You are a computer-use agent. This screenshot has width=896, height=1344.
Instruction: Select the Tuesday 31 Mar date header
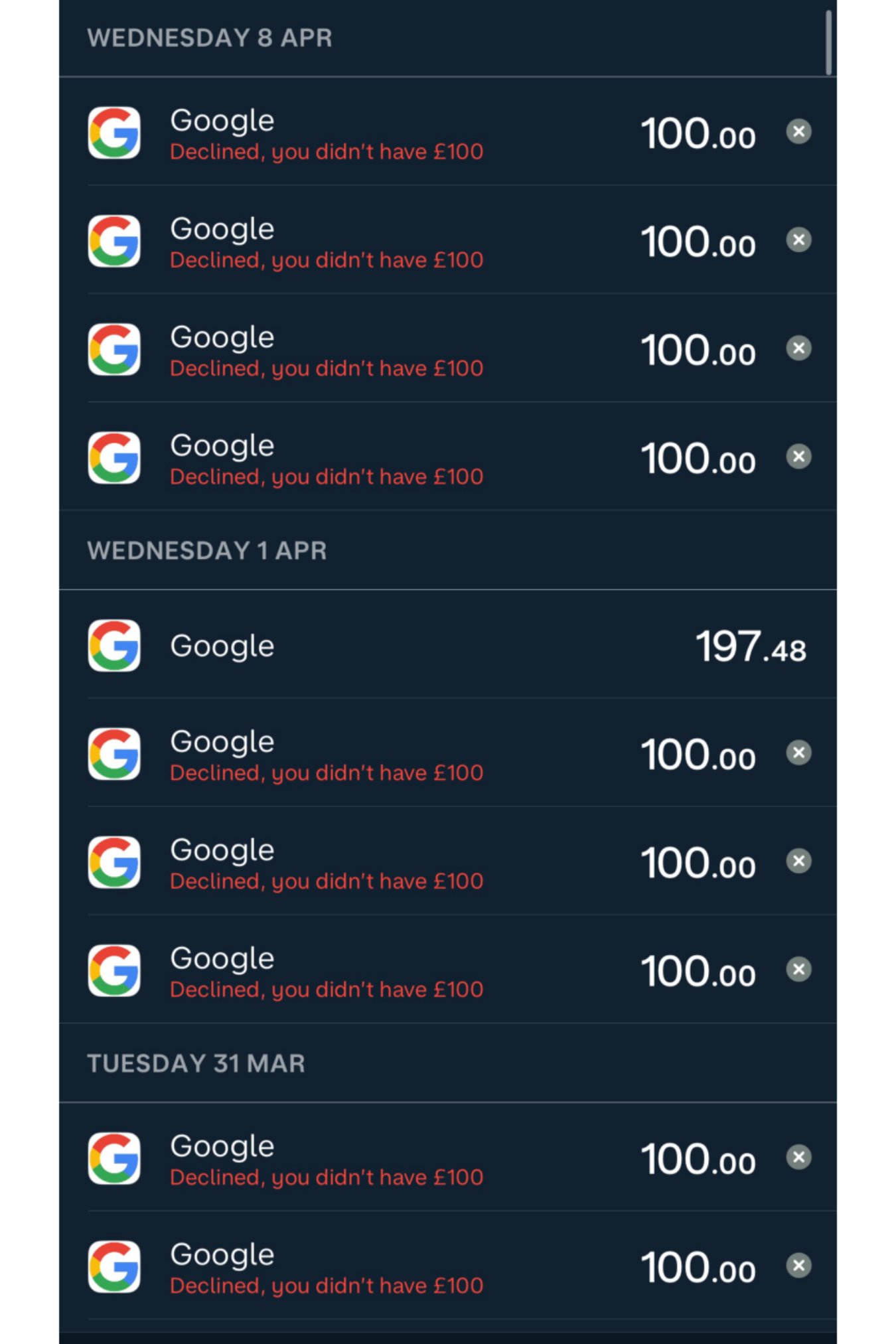coord(196,1064)
